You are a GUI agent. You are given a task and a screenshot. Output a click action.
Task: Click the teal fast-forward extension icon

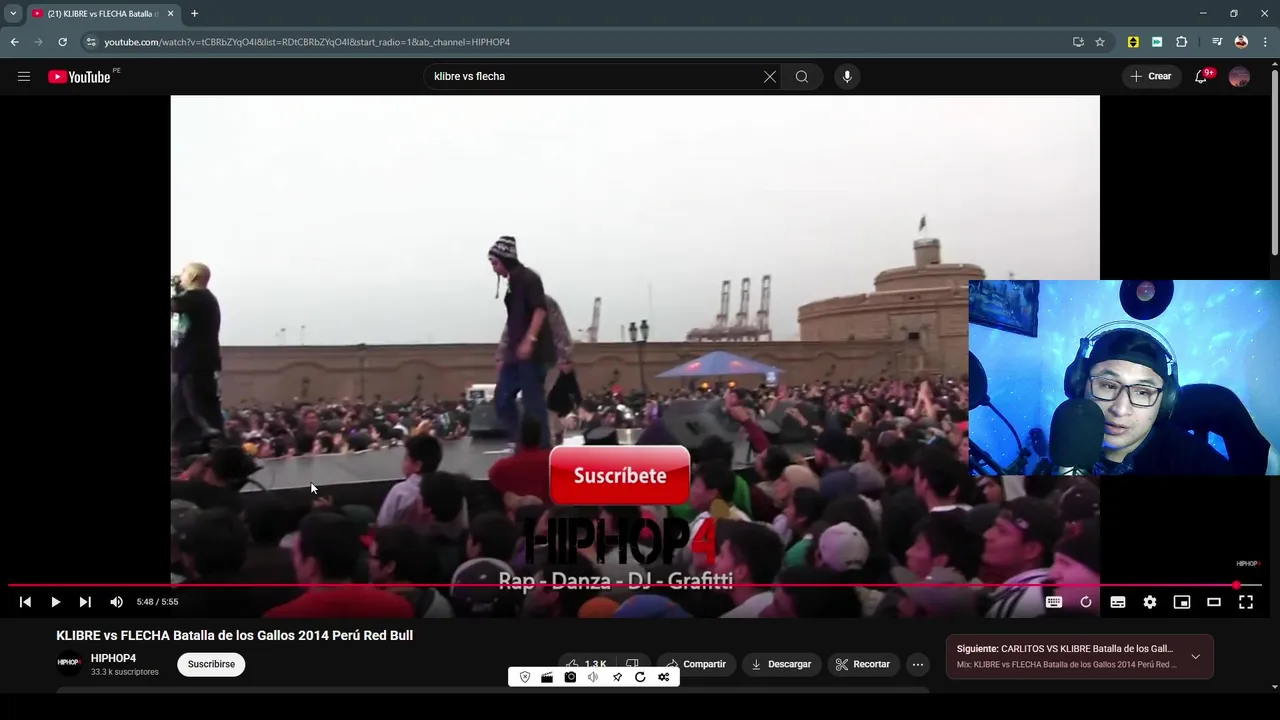pos(1157,42)
